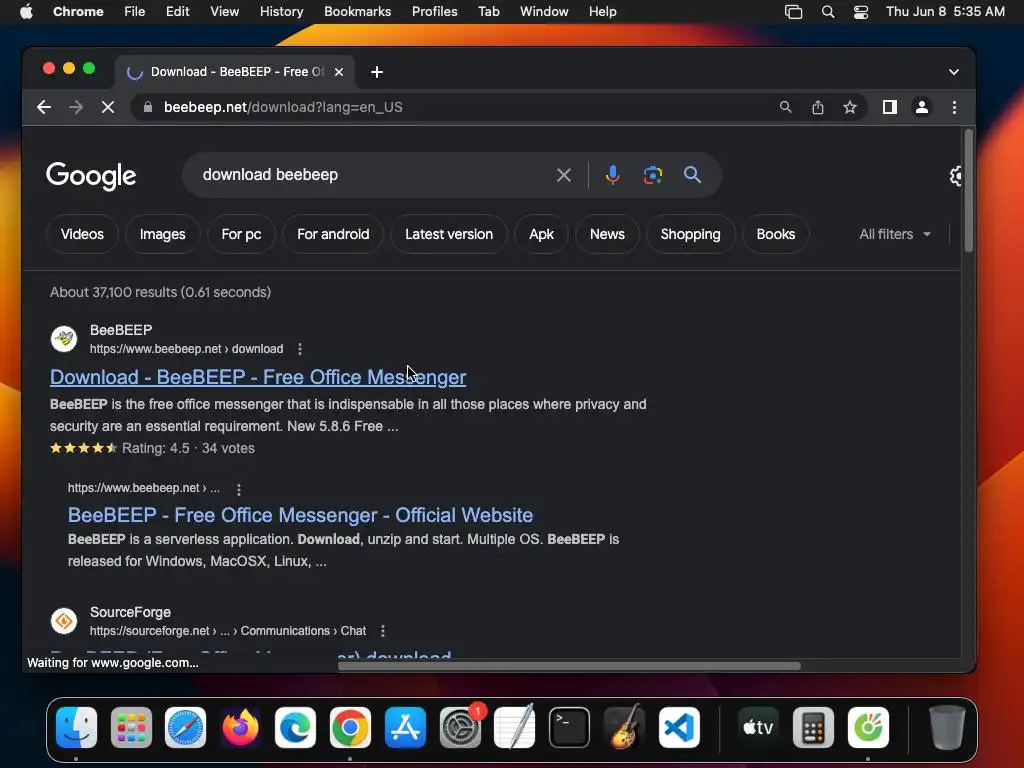
Task: Click the lock icon in the address bar
Action: (148, 107)
